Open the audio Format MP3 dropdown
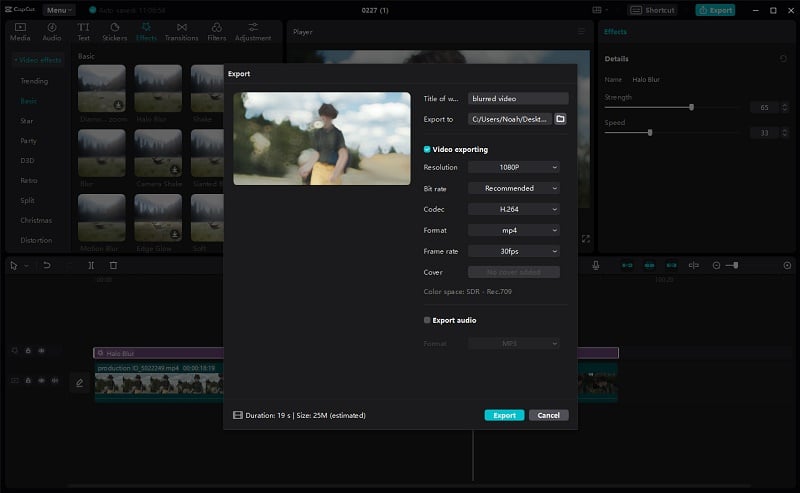The image size is (800, 493). 514,343
